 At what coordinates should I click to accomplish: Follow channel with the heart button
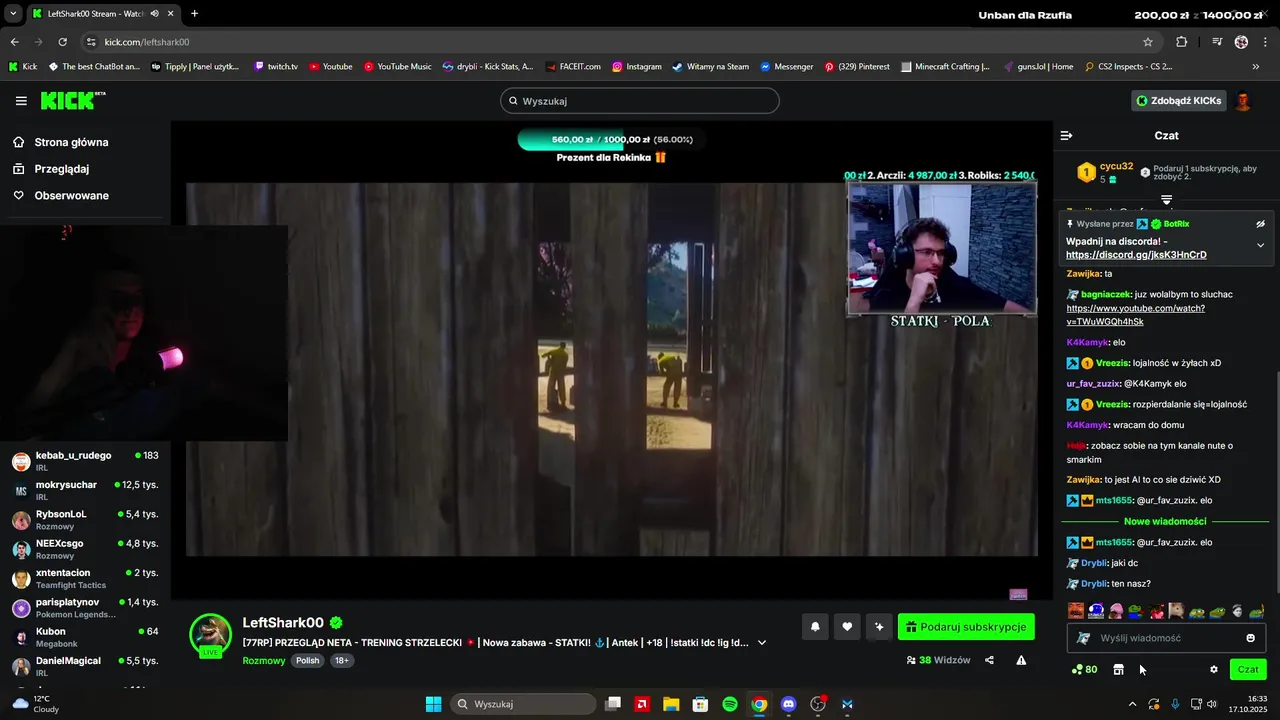(847, 627)
